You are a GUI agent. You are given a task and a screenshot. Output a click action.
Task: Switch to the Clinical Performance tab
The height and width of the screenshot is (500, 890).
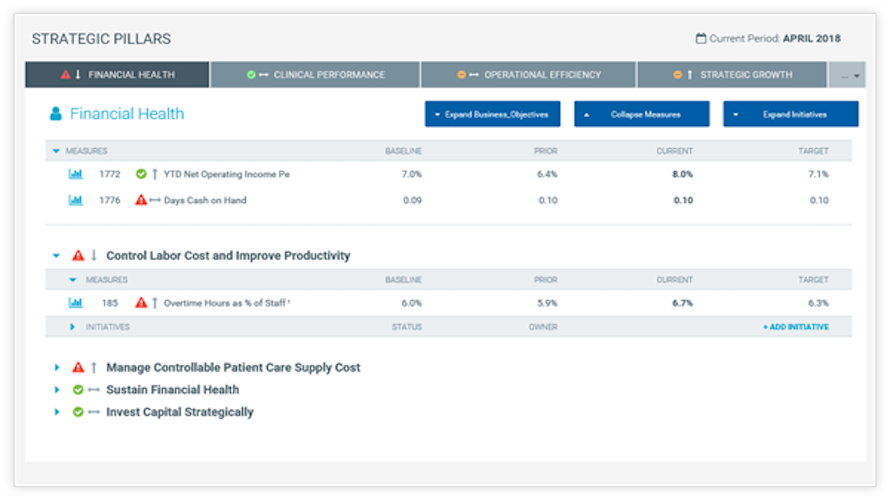[315, 75]
